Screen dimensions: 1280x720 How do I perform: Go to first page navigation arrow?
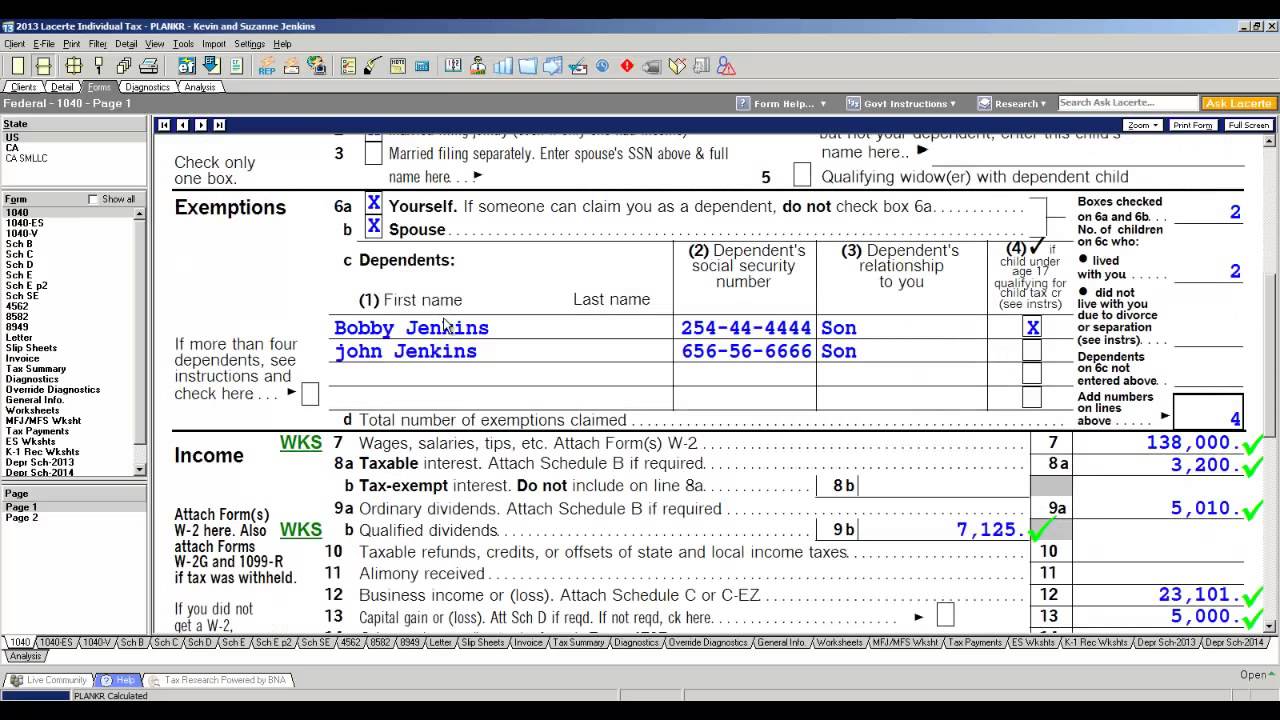pyautogui.click(x=164, y=125)
